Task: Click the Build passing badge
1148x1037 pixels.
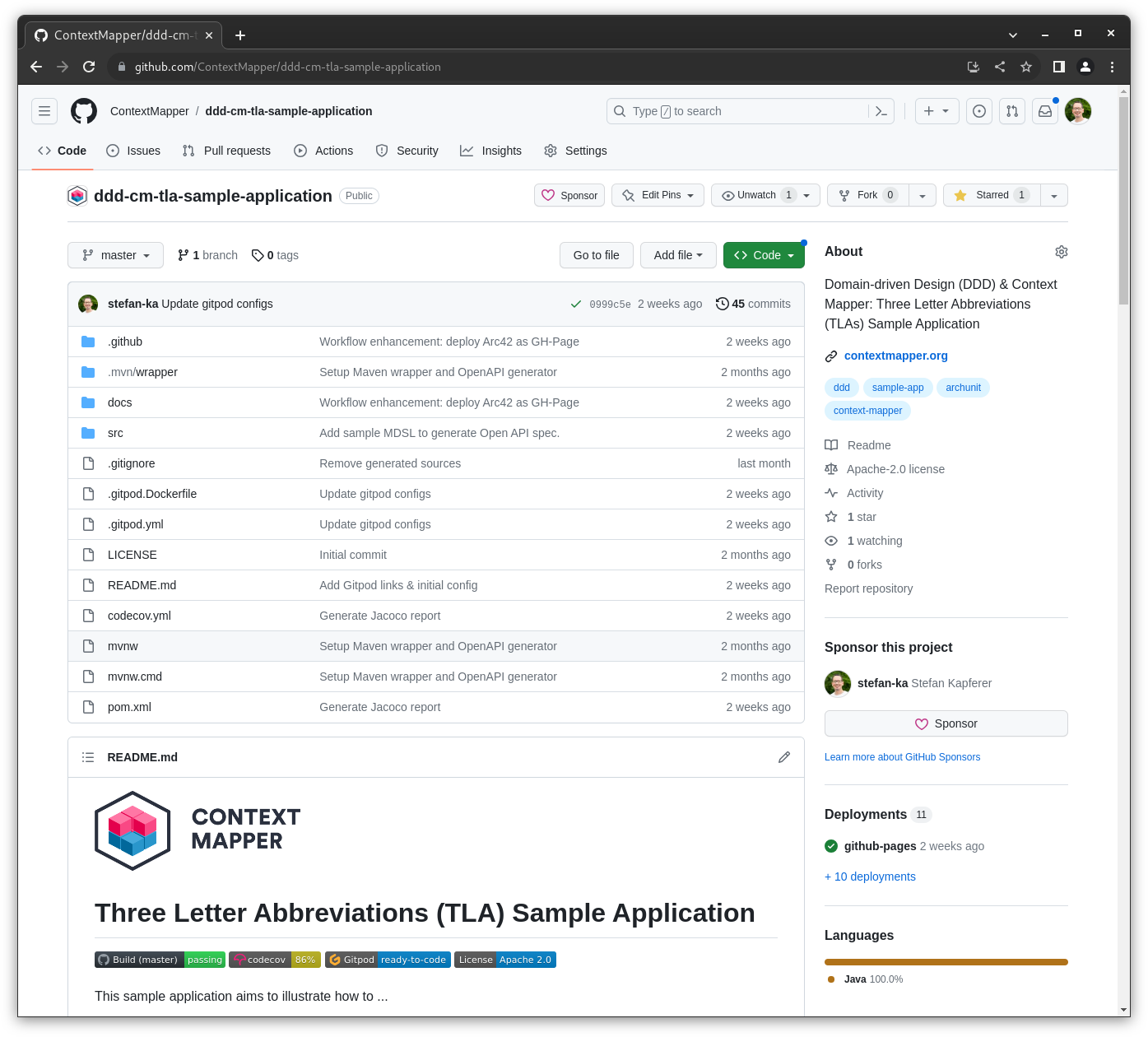Action: pos(160,960)
